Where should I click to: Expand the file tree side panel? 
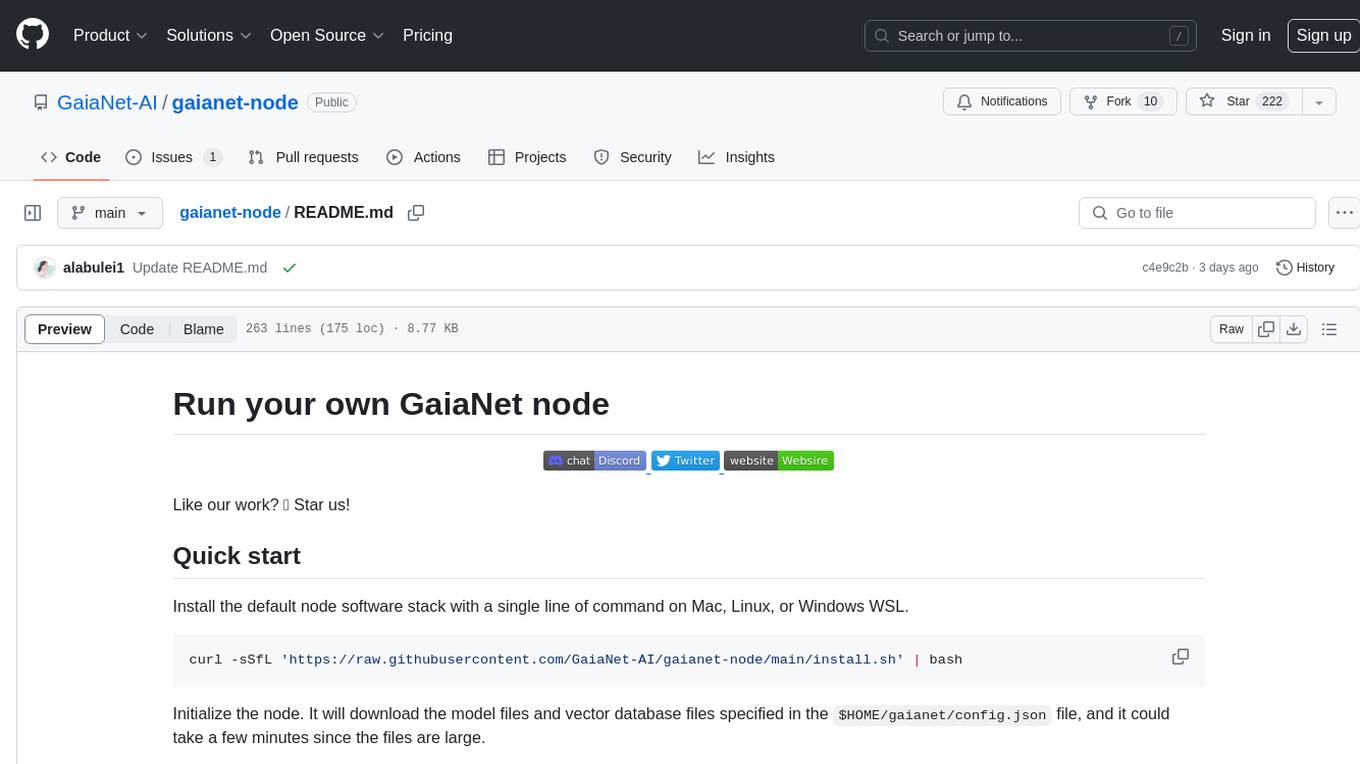32,213
